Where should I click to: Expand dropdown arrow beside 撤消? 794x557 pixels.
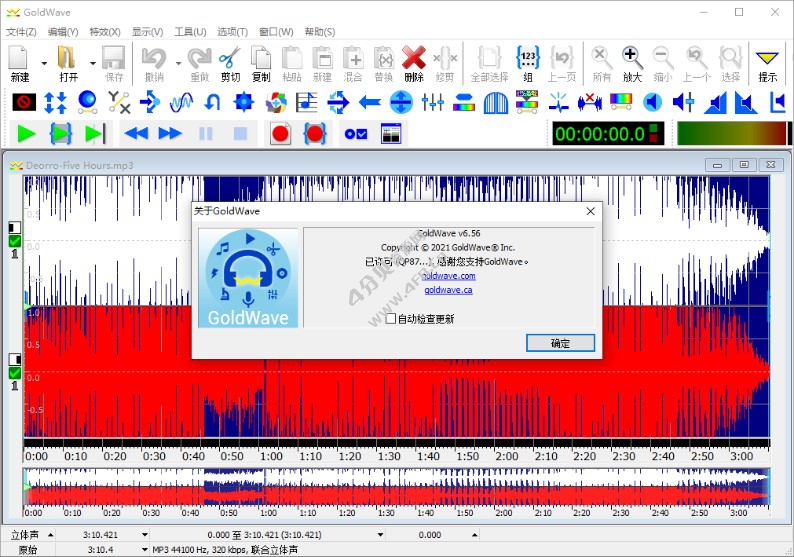(179, 63)
